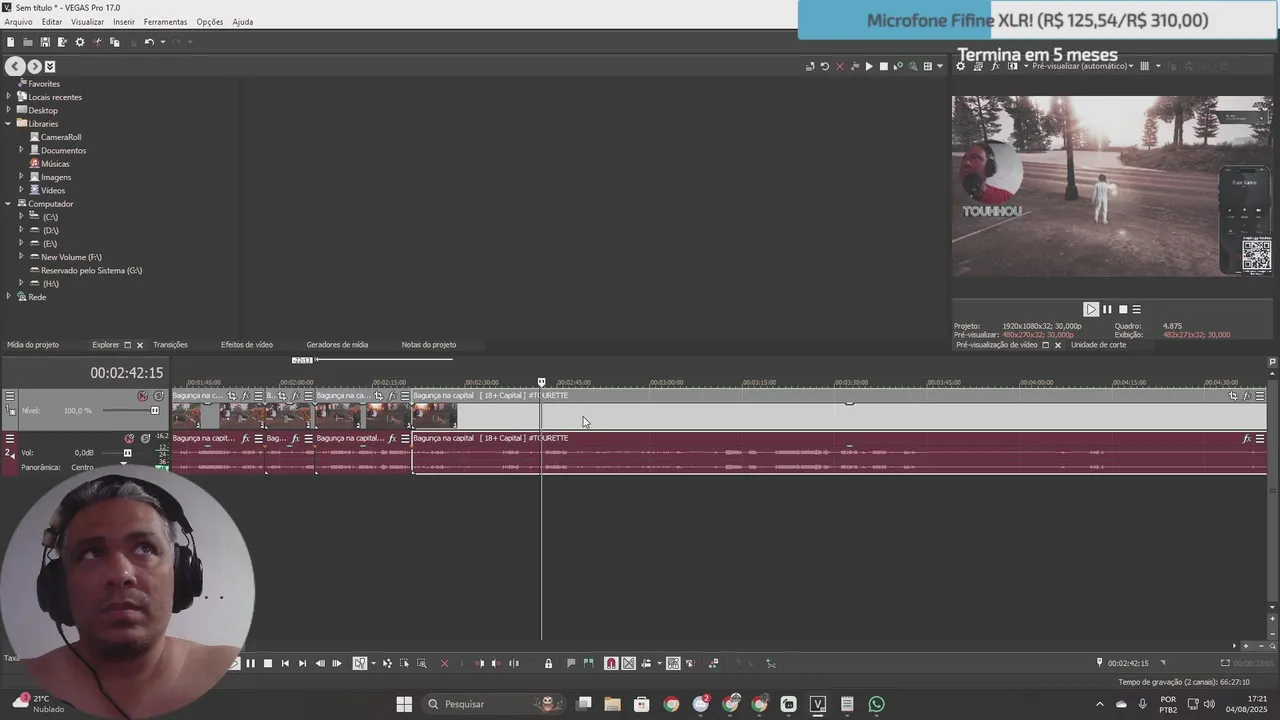Click the Open project folder icon
Screen dimensions: 1280x720
pos(27,42)
